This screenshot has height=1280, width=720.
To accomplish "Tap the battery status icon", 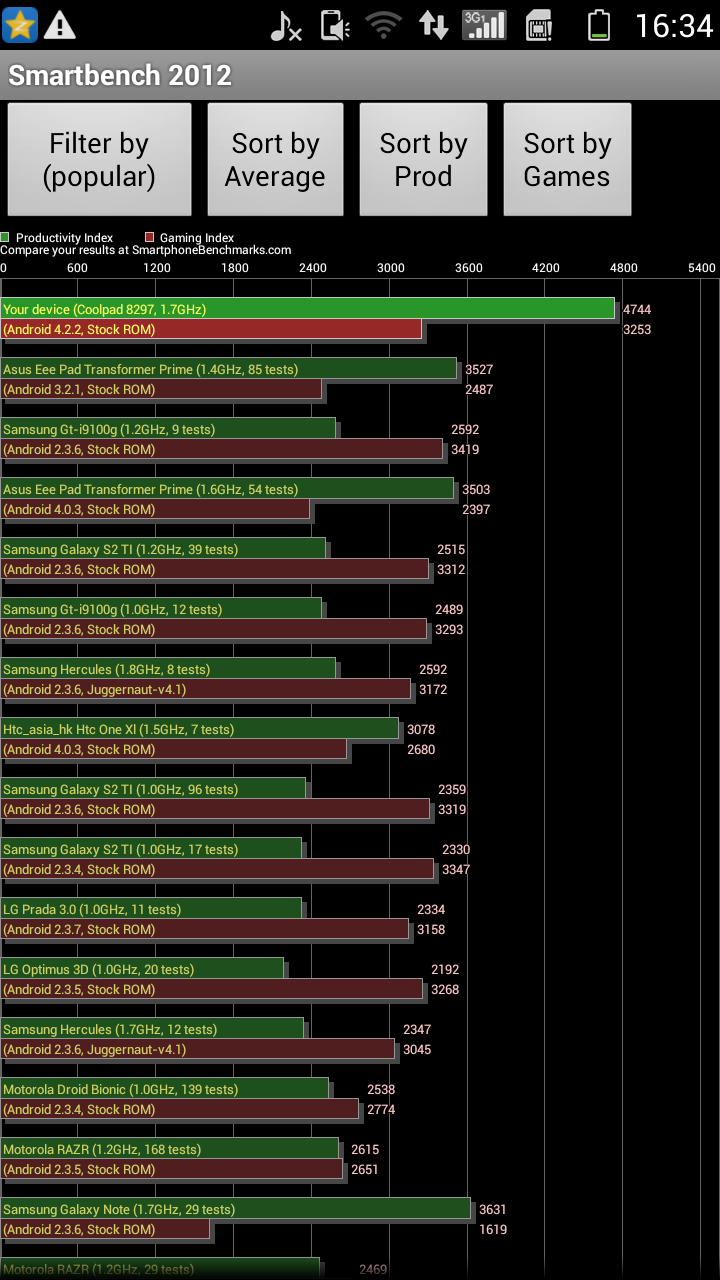I will coord(598,25).
